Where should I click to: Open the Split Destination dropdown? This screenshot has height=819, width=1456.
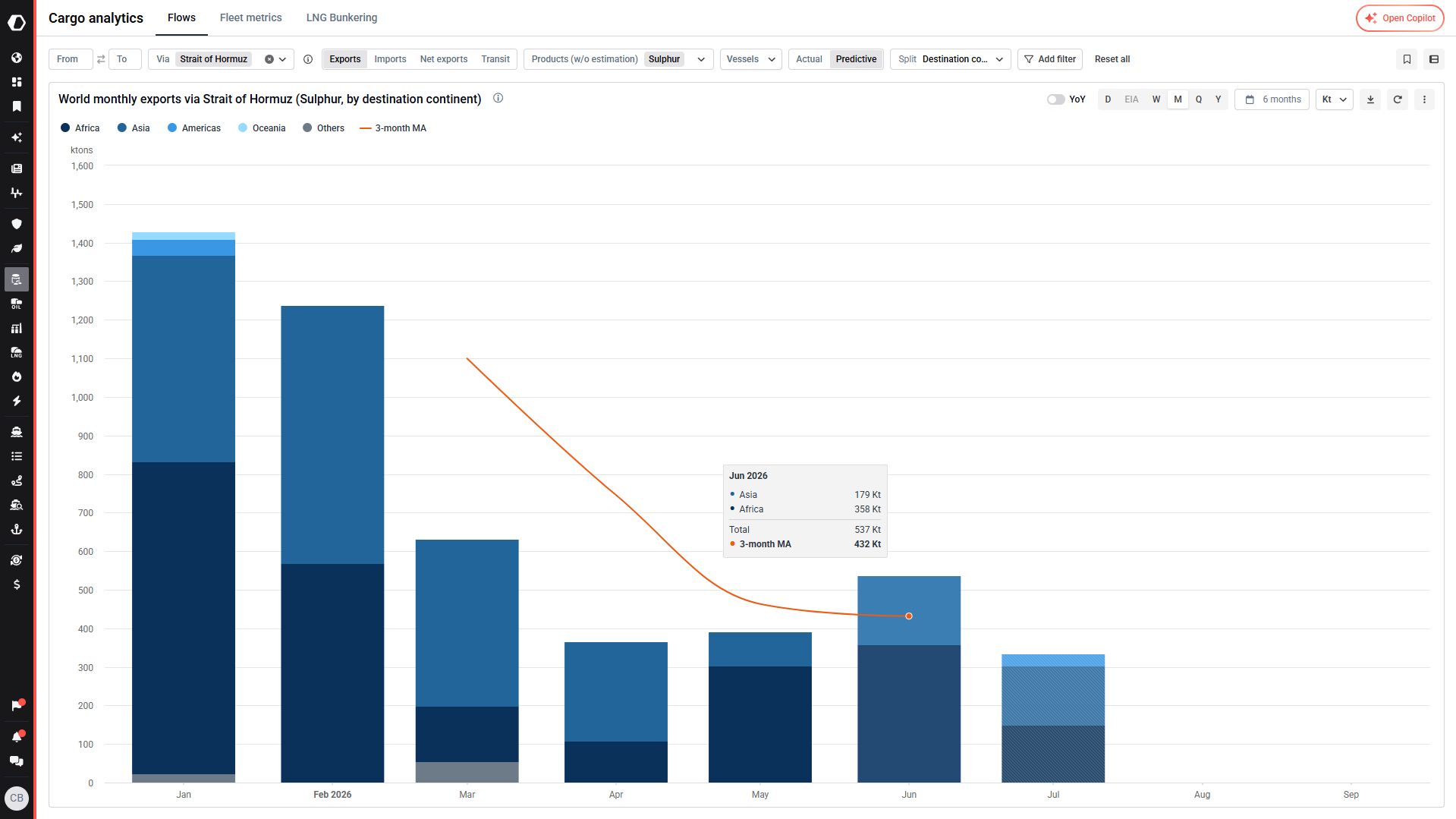(950, 59)
